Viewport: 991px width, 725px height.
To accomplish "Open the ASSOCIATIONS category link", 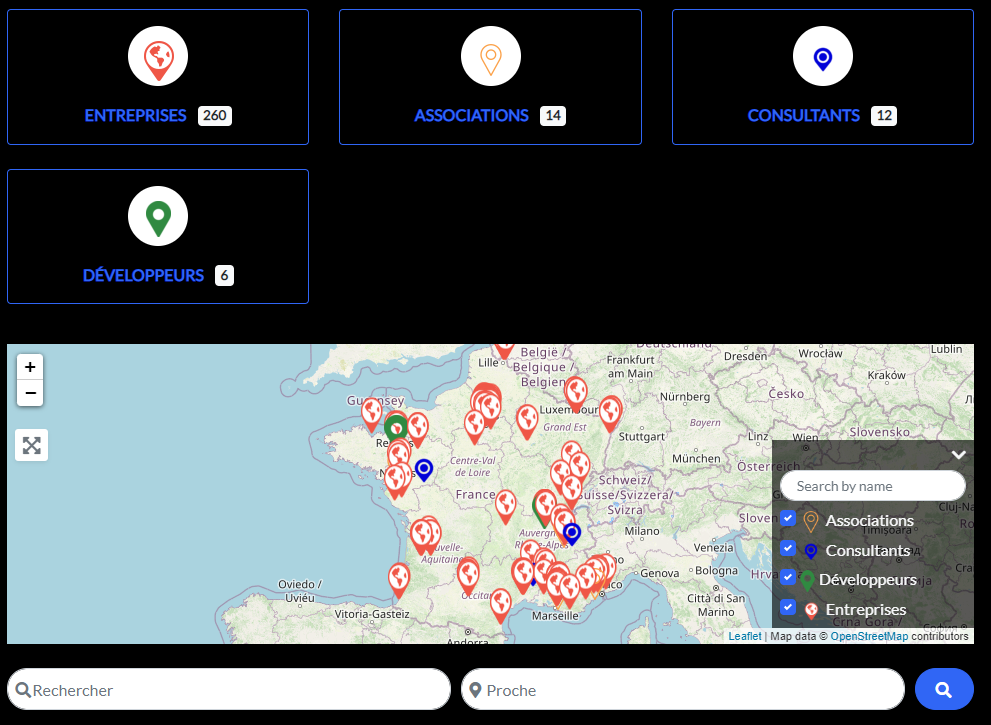I will pos(471,116).
